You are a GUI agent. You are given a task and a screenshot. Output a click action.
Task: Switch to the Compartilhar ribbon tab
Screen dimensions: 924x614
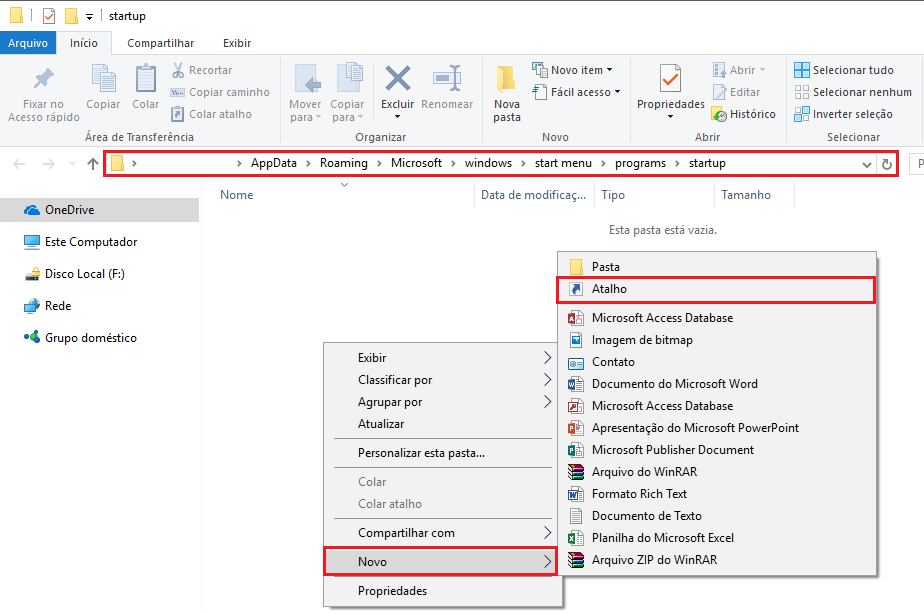[x=160, y=43]
